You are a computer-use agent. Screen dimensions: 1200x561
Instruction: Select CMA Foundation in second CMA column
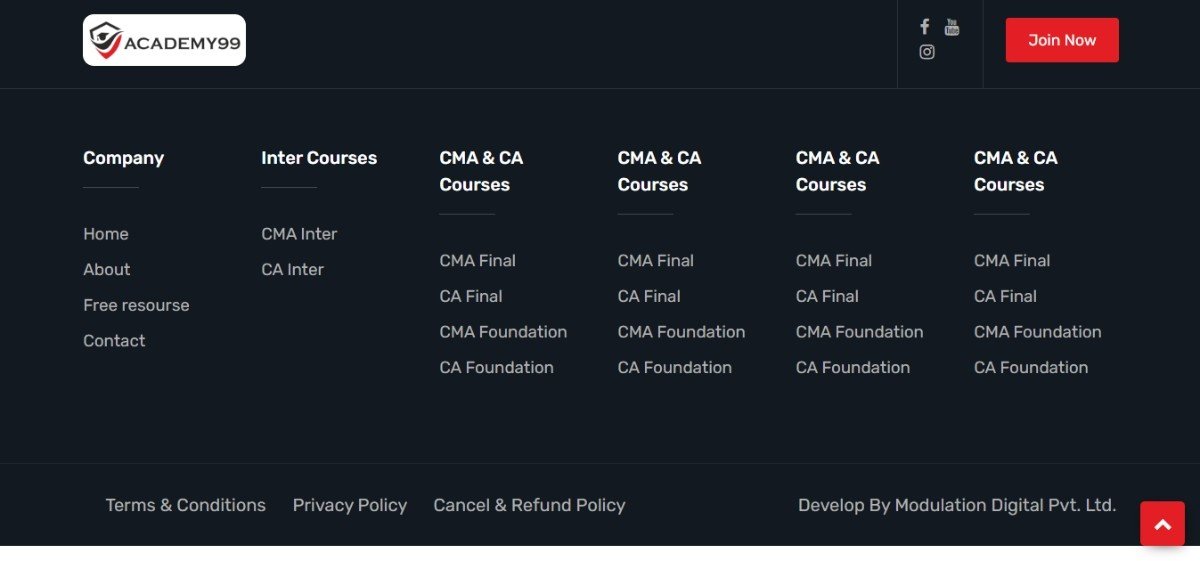(681, 332)
